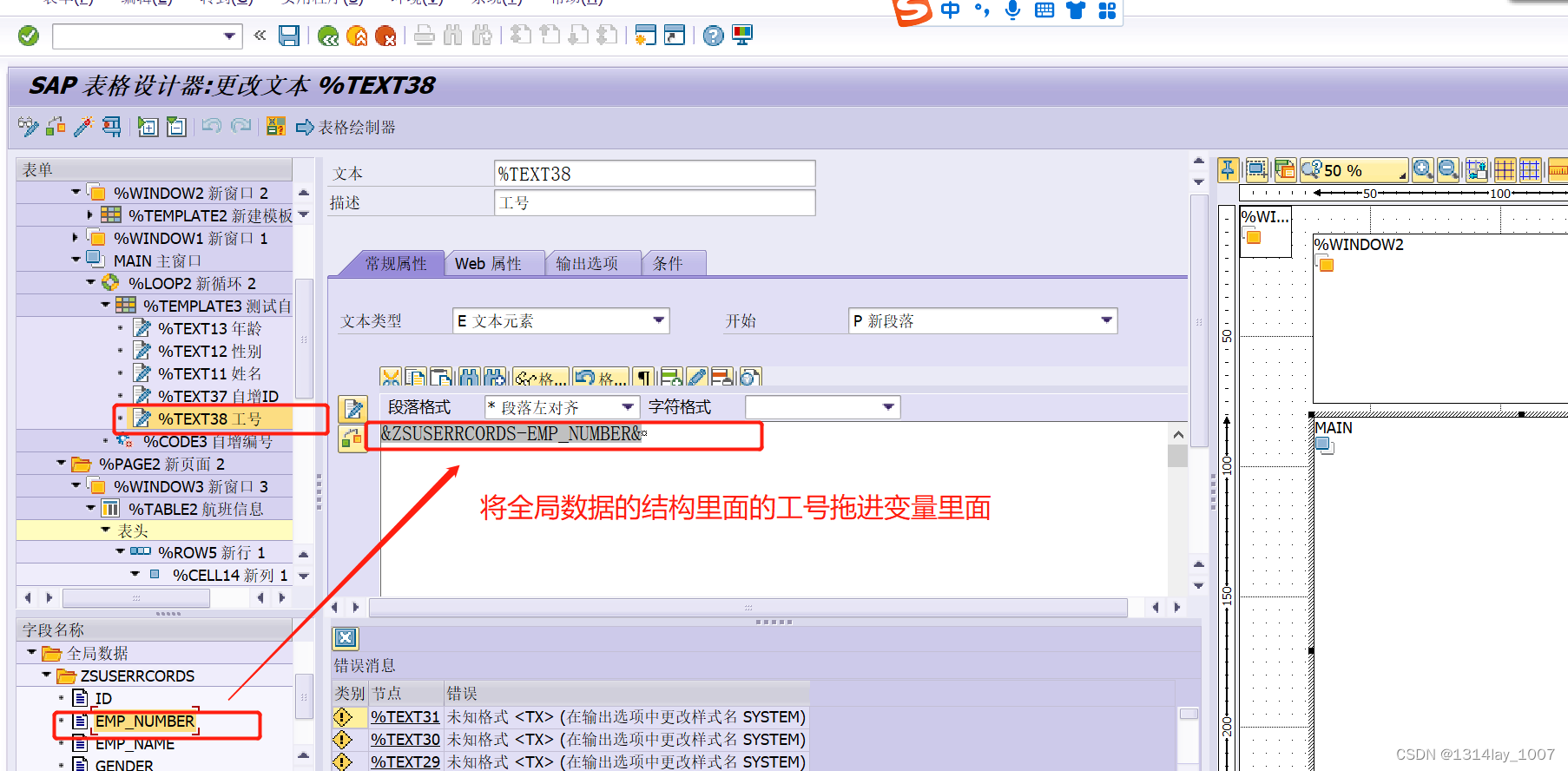Screen dimensions: 1568x771
Task: Click the green Back arrow icon
Action: pos(328,36)
